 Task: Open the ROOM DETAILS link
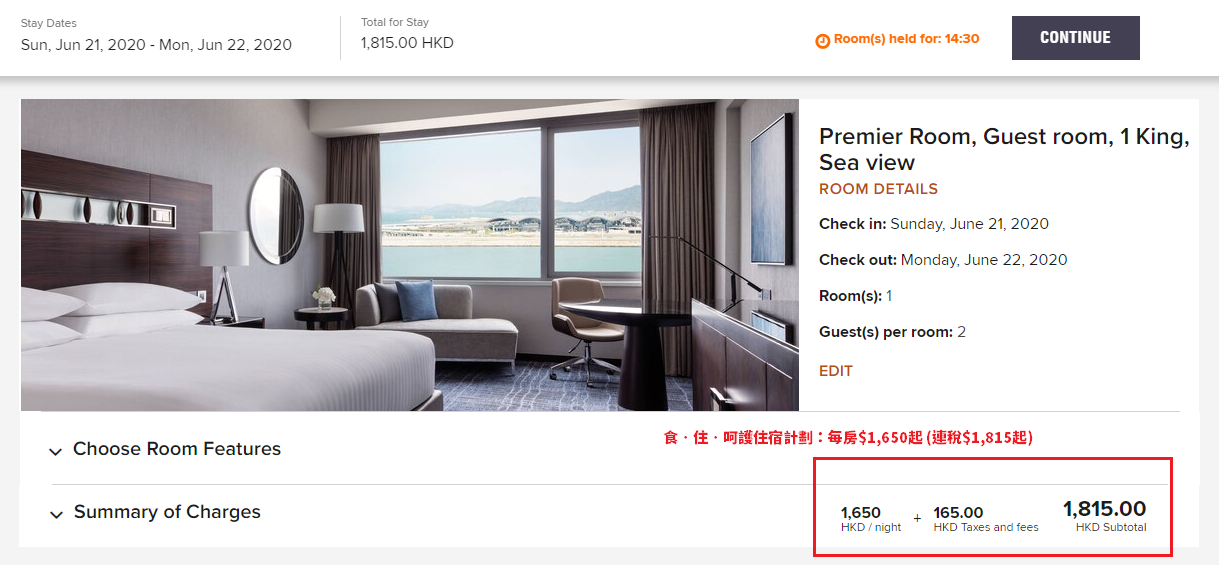(878, 189)
